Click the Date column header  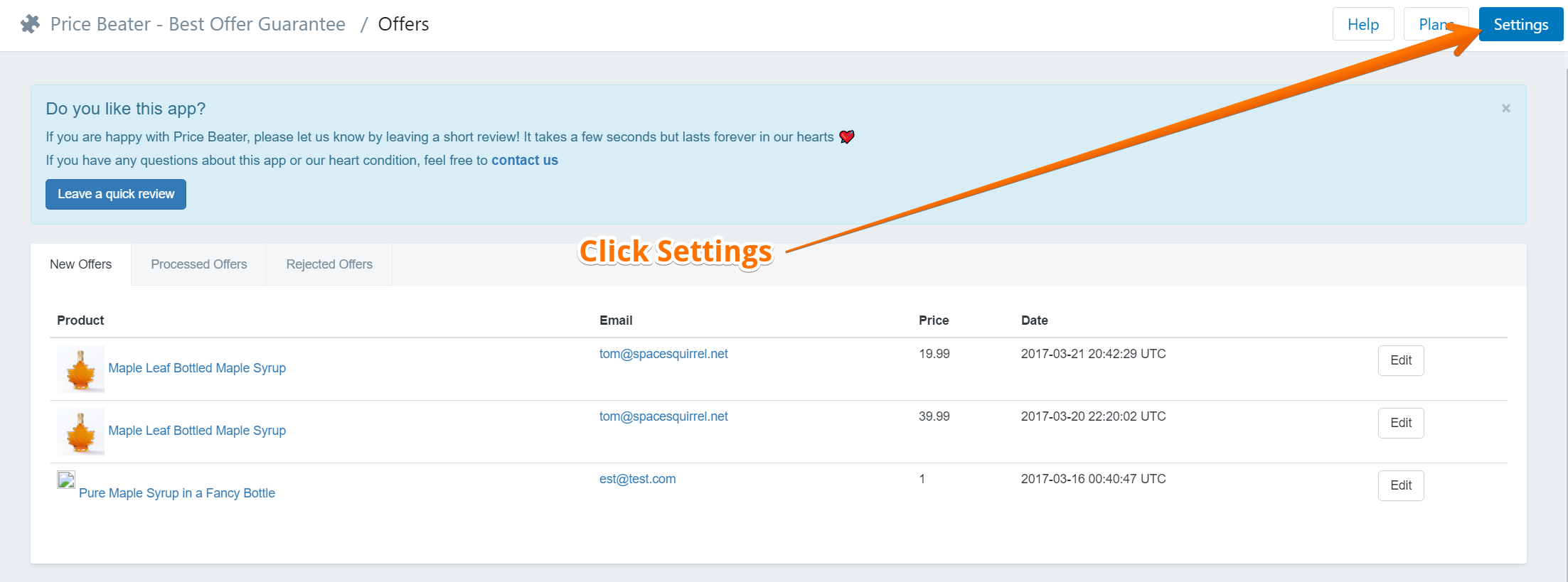pos(1035,320)
